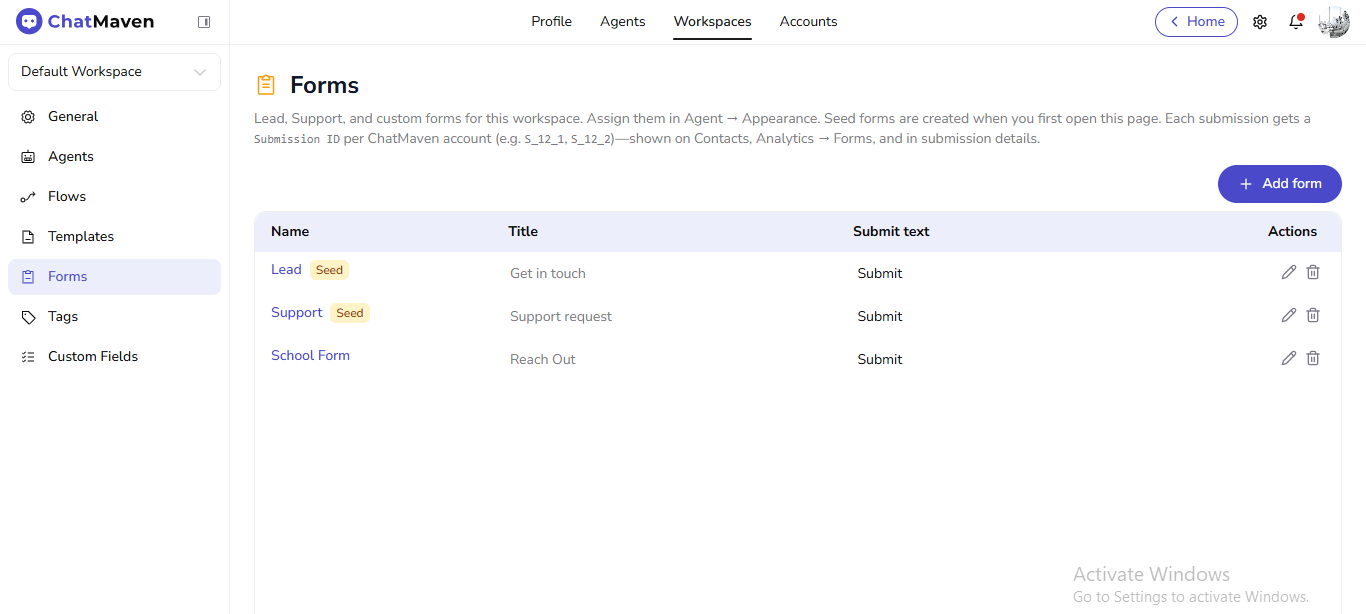Screen dimensions: 1366x614
Task: Delete the Support form via trash icon
Action: [1313, 315]
